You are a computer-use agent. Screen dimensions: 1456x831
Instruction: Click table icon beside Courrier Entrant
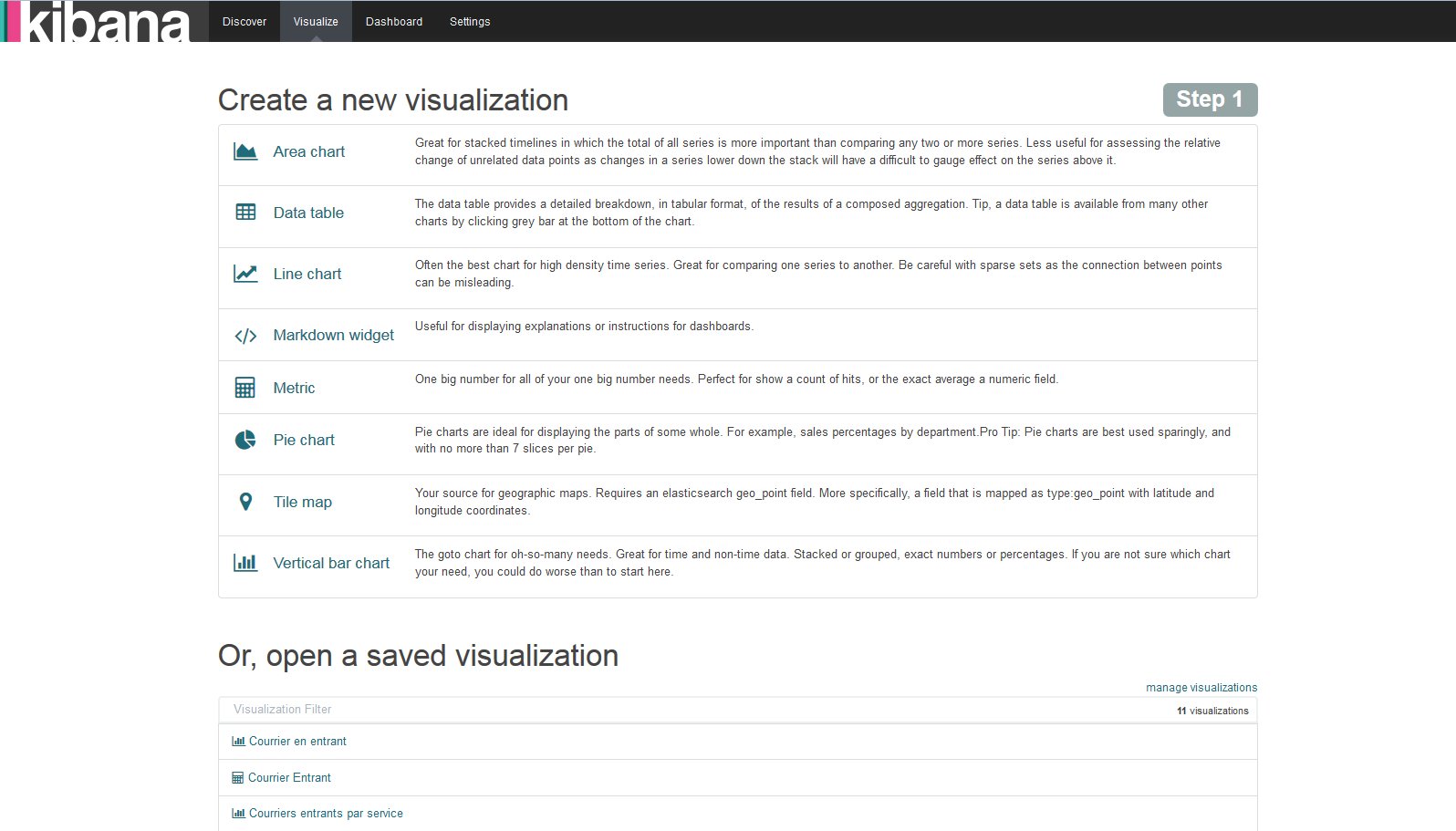coord(238,778)
